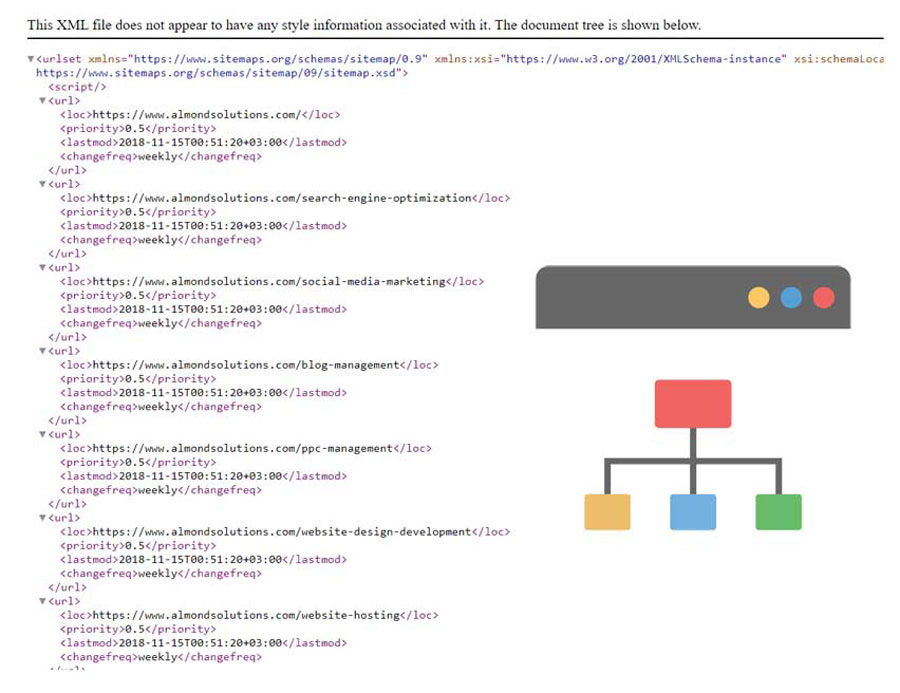The image size is (900, 693).
Task: Click lastmod date under social-media-marketing
Action: pos(203,309)
